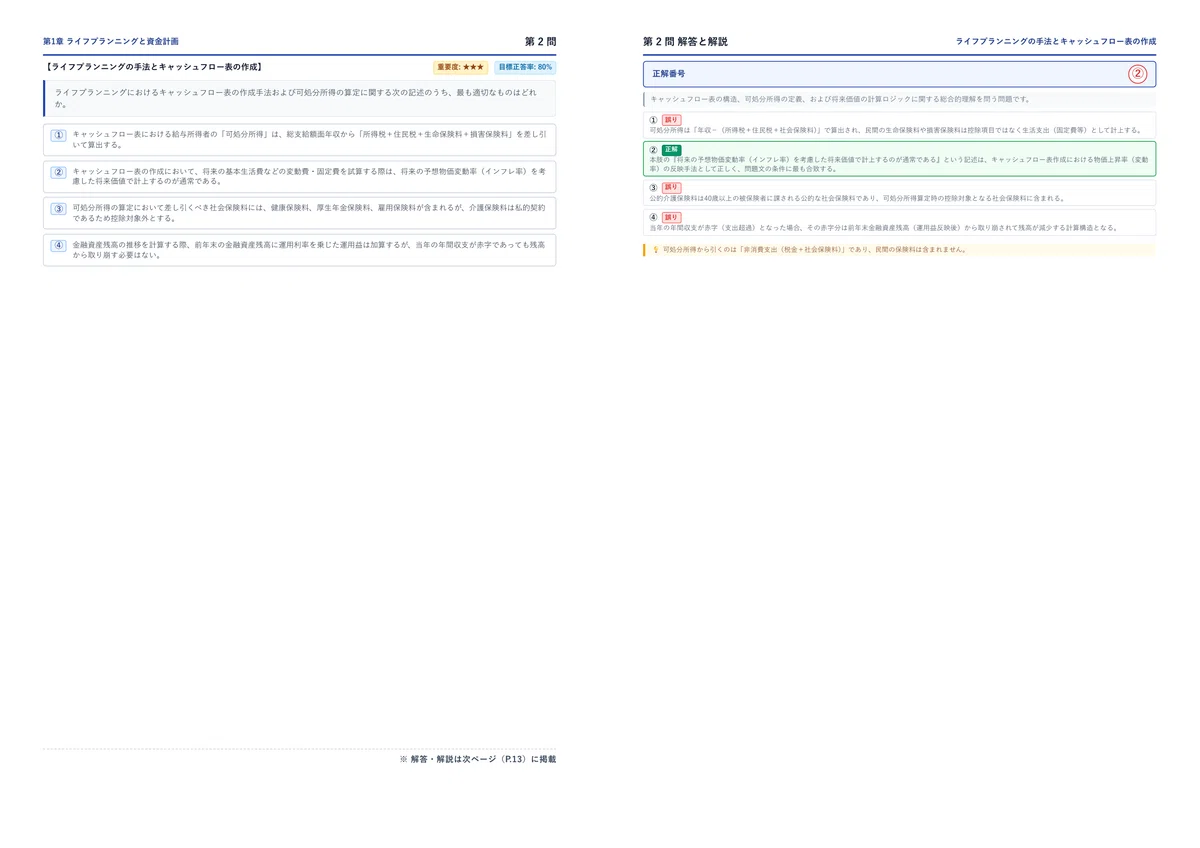Viewport: 1200px width, 848px height.
Task: Select option ② number box in the question
Action: point(59,172)
